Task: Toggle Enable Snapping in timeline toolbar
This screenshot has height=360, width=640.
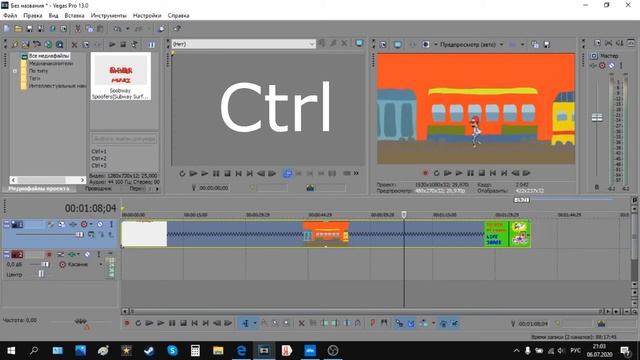Action: click(x=399, y=323)
